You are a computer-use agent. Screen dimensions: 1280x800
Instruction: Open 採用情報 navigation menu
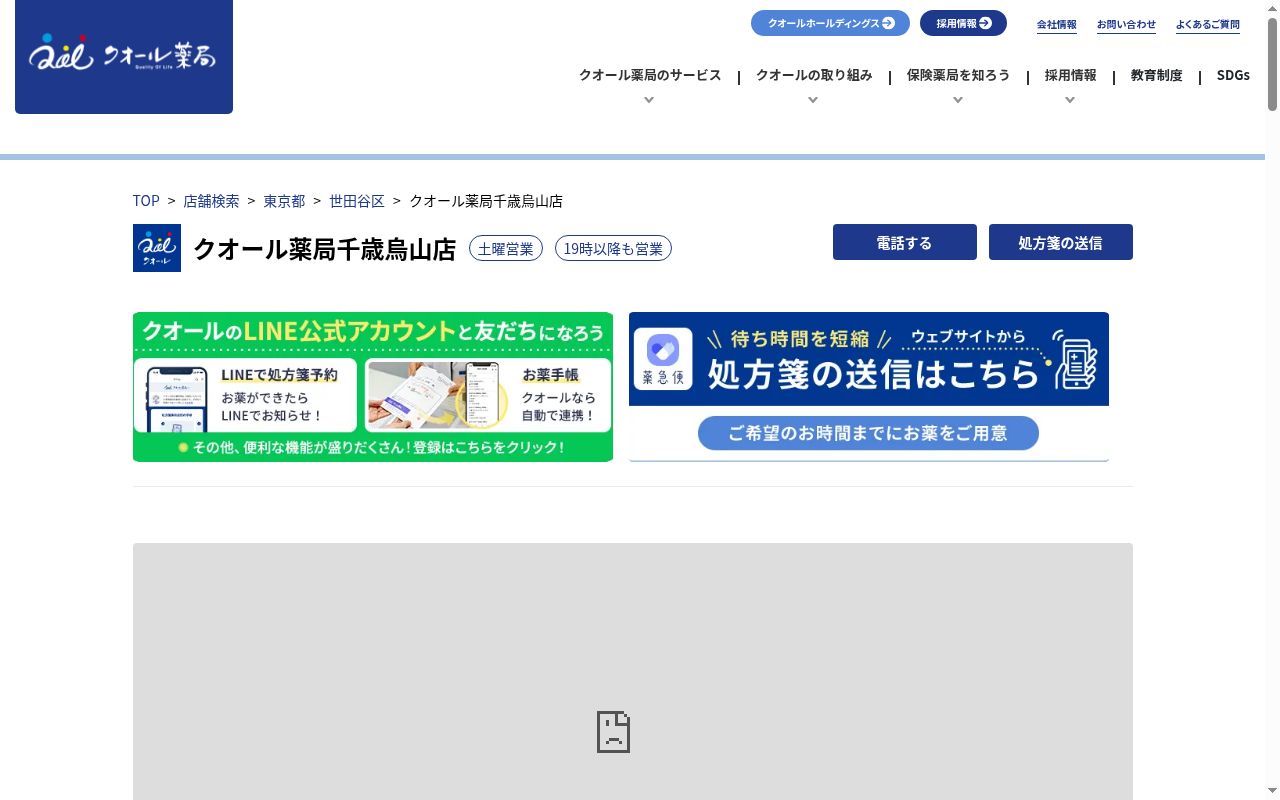1070,75
